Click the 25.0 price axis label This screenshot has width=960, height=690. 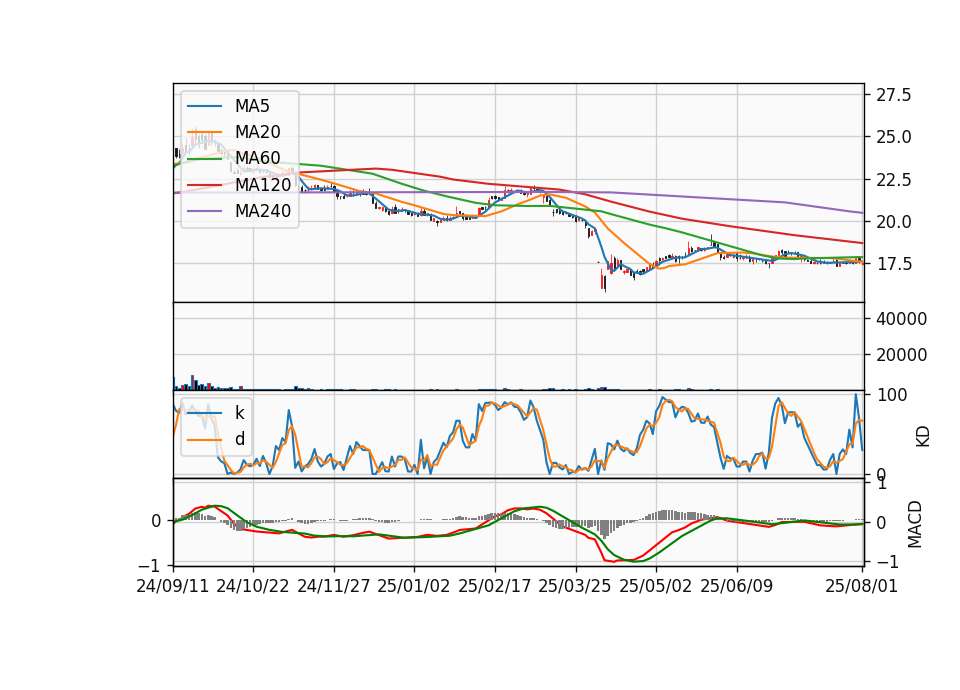point(893,137)
